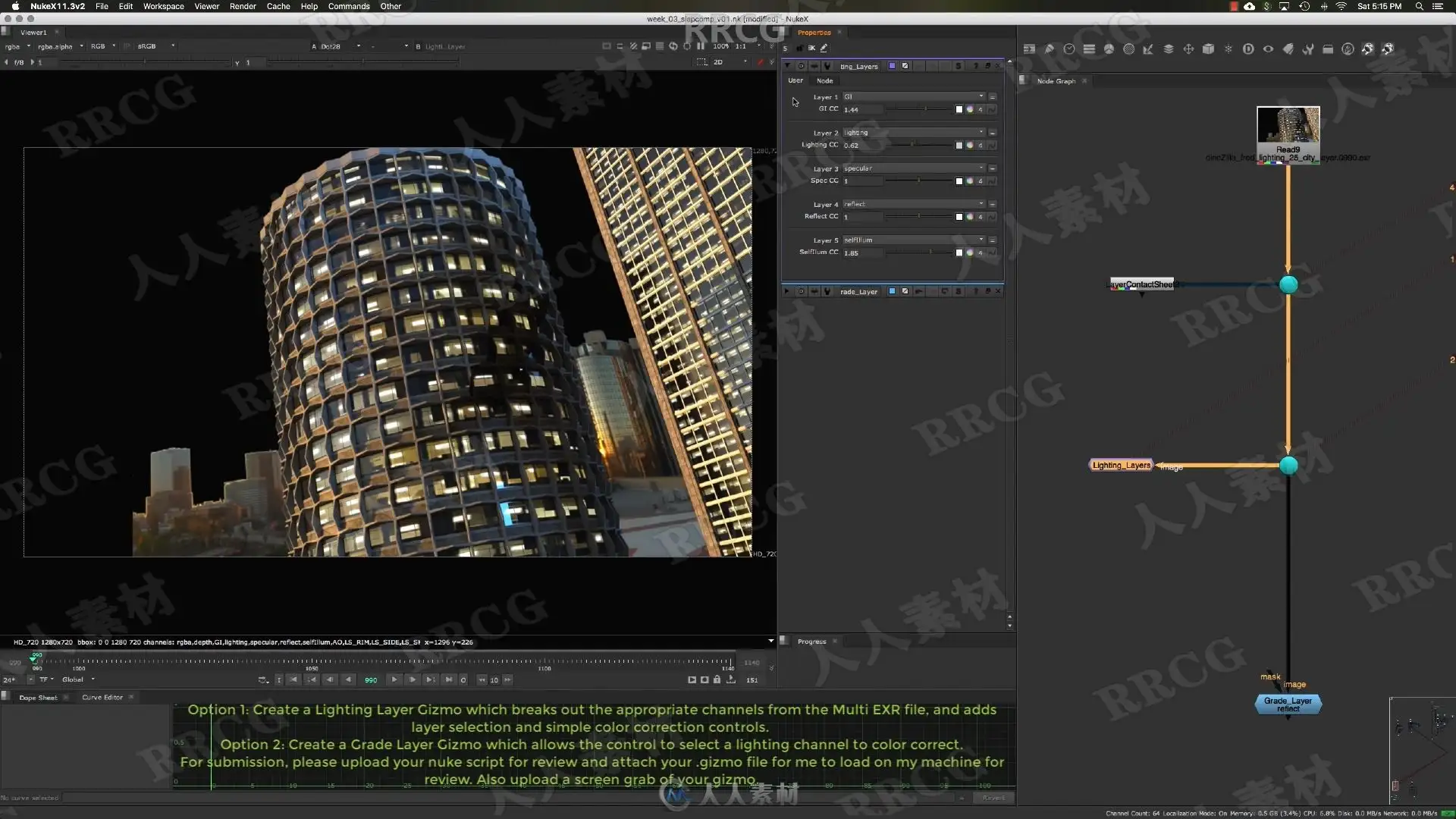Open the sRGB viewer colorspace dropdown
The width and height of the screenshot is (1456, 819).
(155, 46)
